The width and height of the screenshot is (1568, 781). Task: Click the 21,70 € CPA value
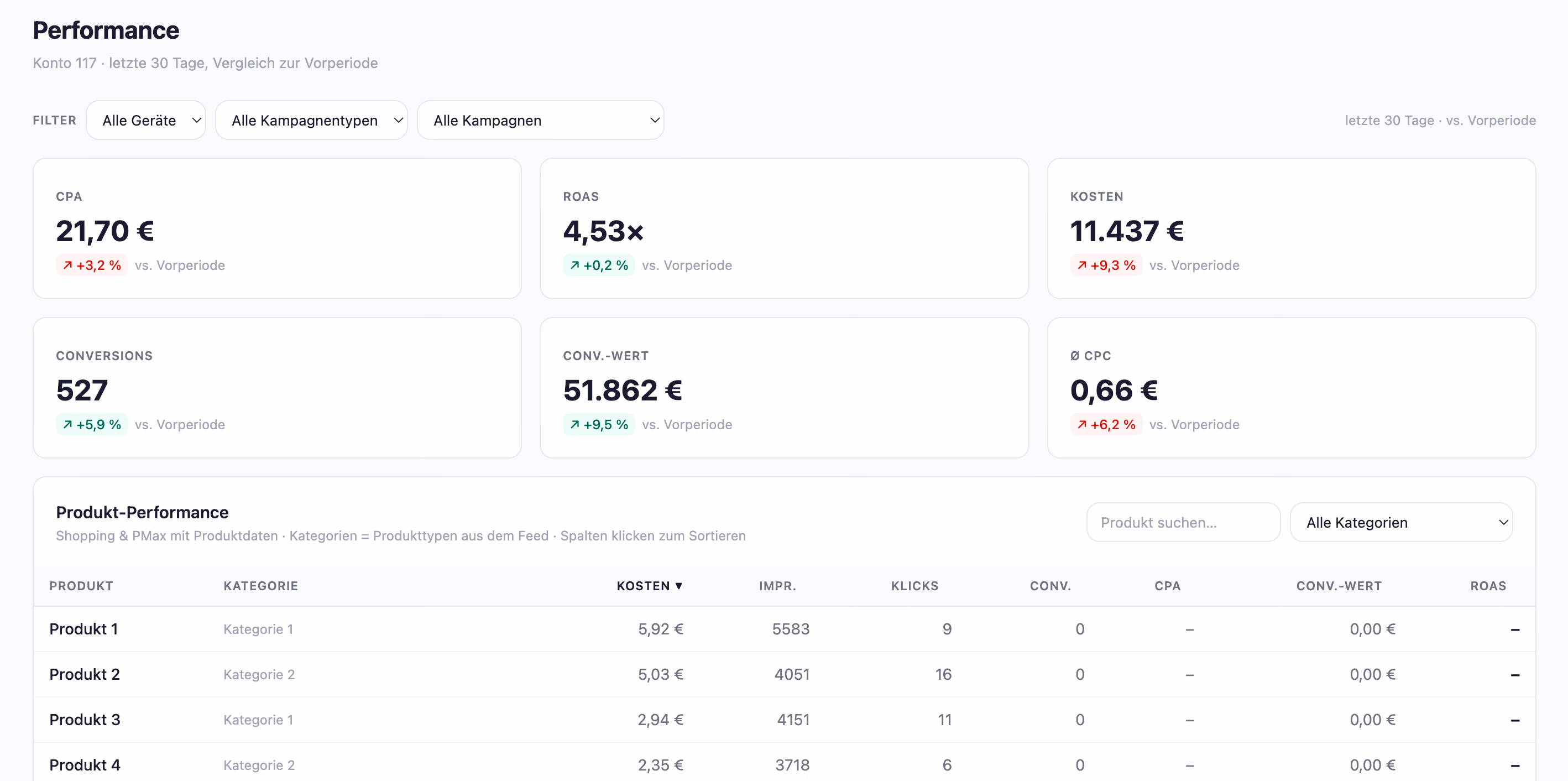(x=104, y=231)
